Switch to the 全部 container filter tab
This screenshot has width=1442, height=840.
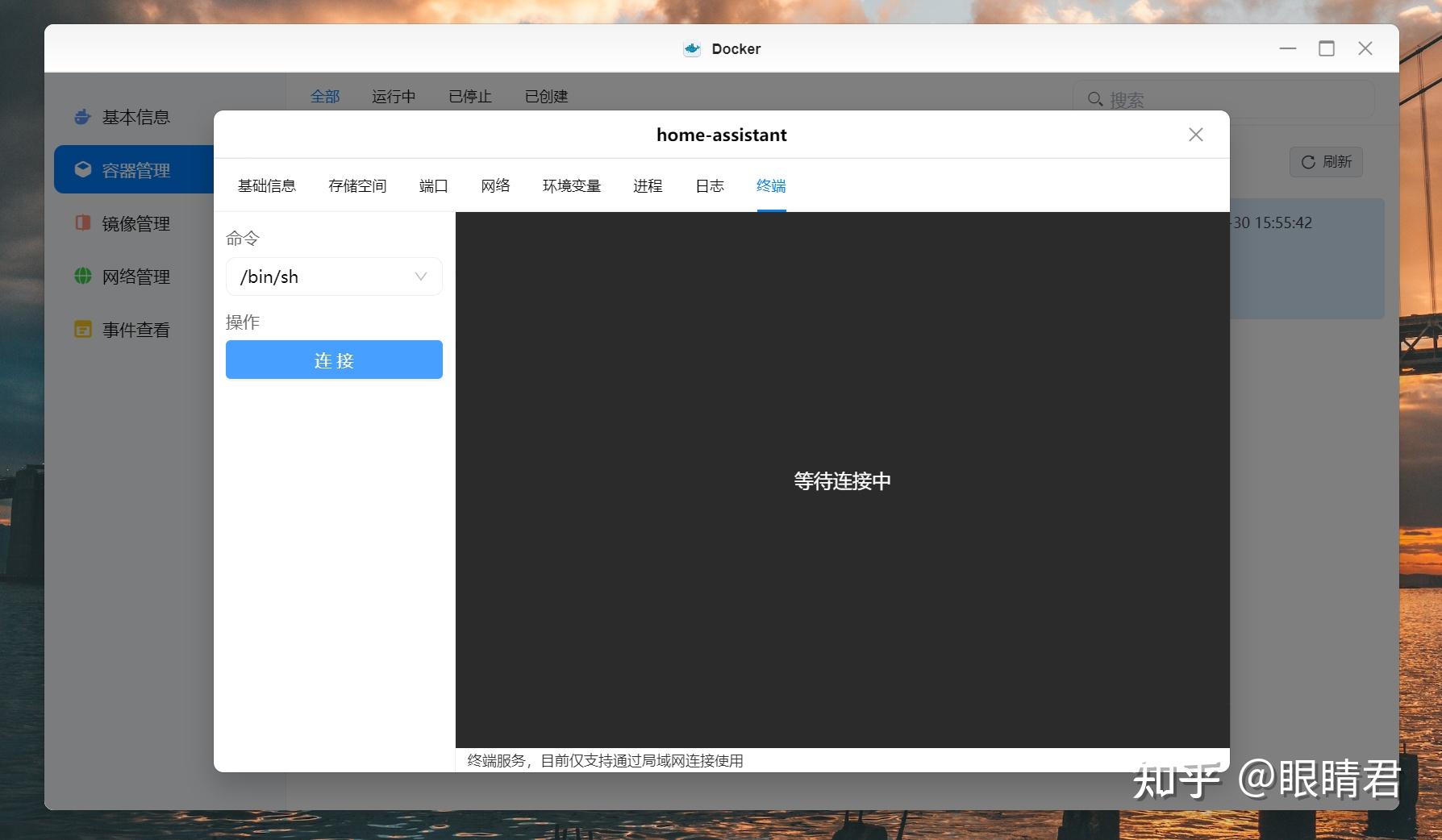(x=325, y=96)
